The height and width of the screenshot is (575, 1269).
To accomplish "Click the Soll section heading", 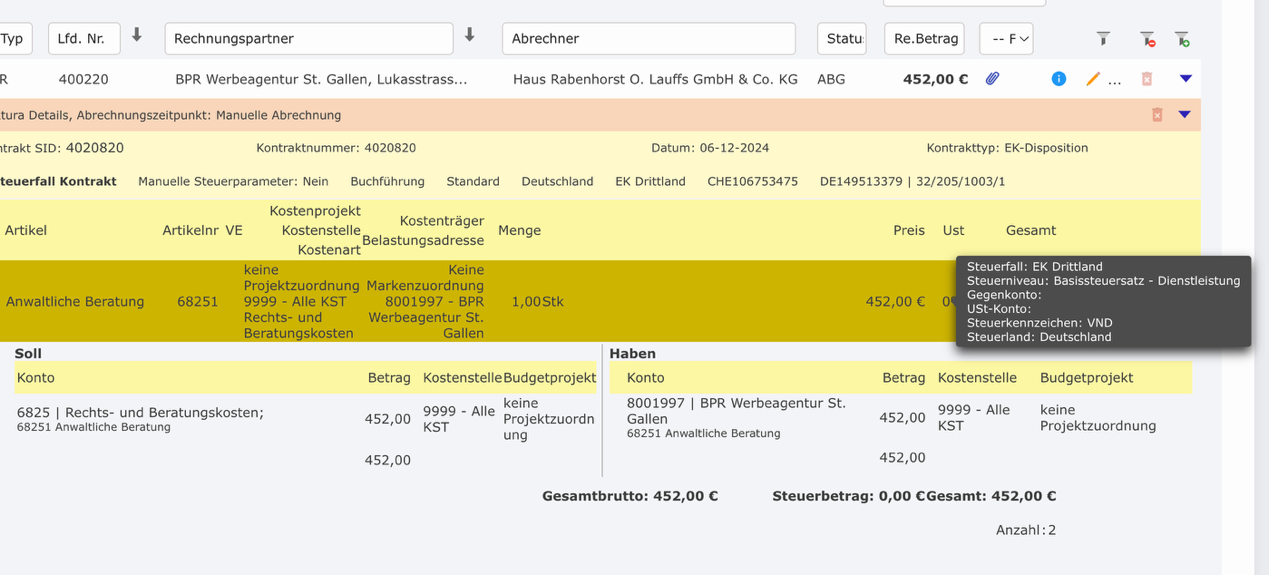I will point(28,353).
